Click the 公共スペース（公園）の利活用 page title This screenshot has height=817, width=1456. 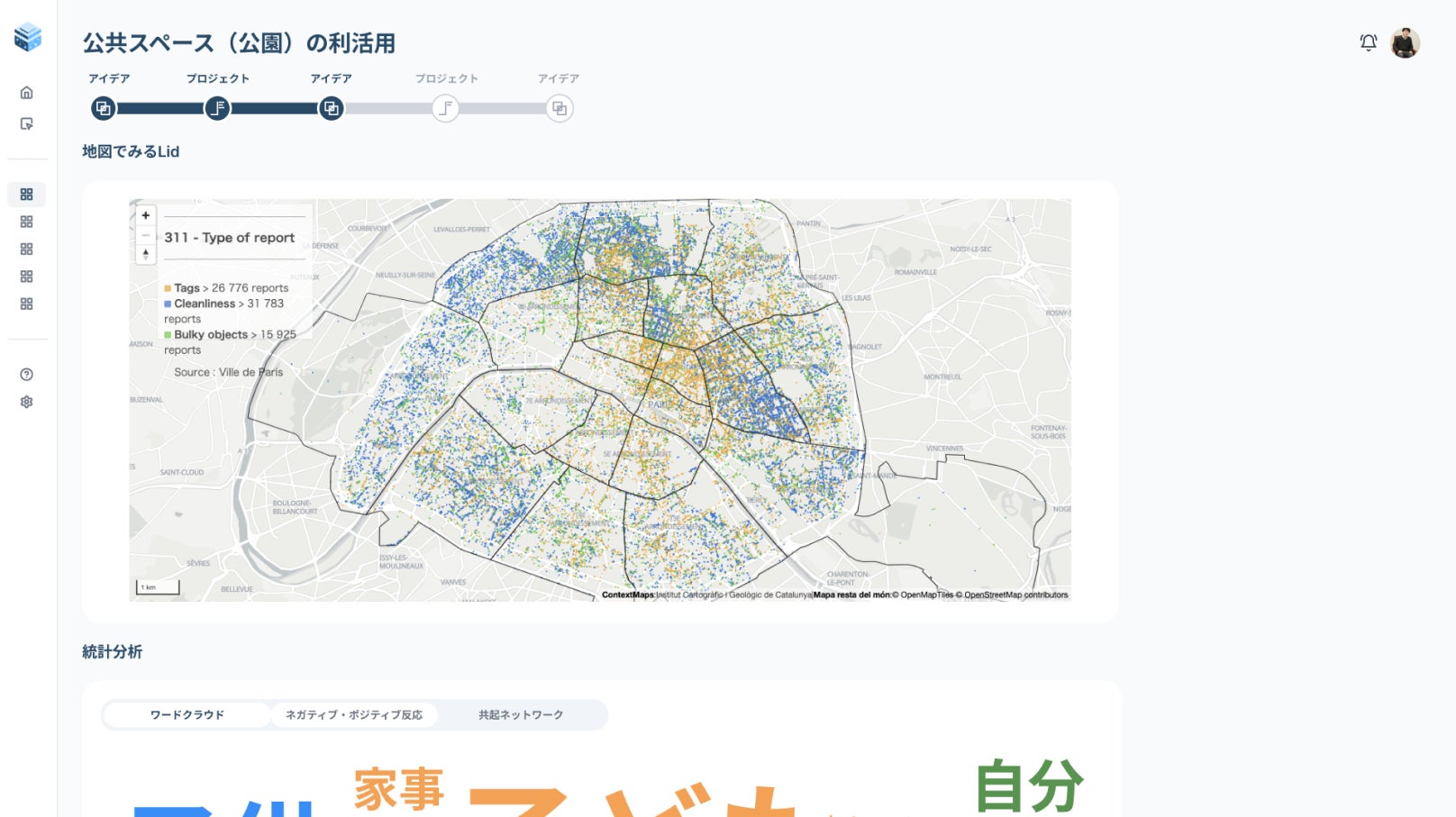click(x=239, y=43)
